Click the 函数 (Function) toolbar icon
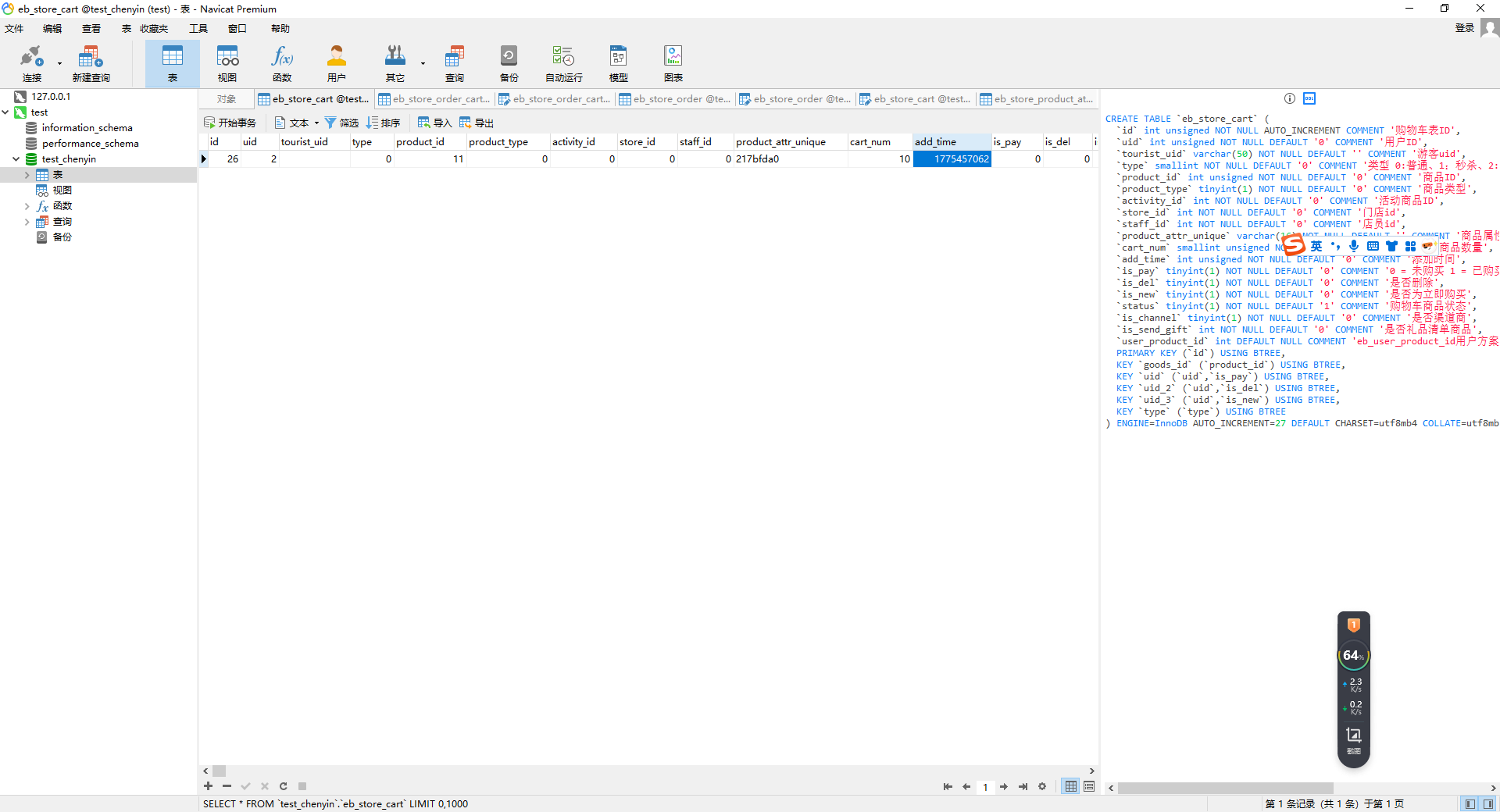The image size is (1500, 812). [x=282, y=62]
